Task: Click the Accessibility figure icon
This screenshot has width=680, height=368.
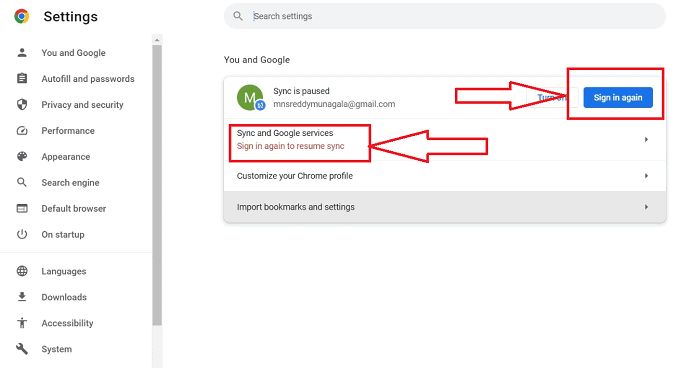Action: point(22,323)
